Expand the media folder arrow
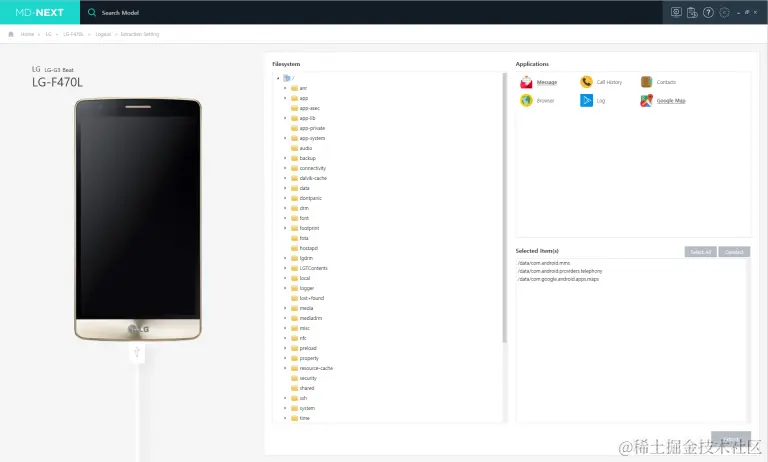Viewport: 768px width, 462px height. (x=285, y=308)
